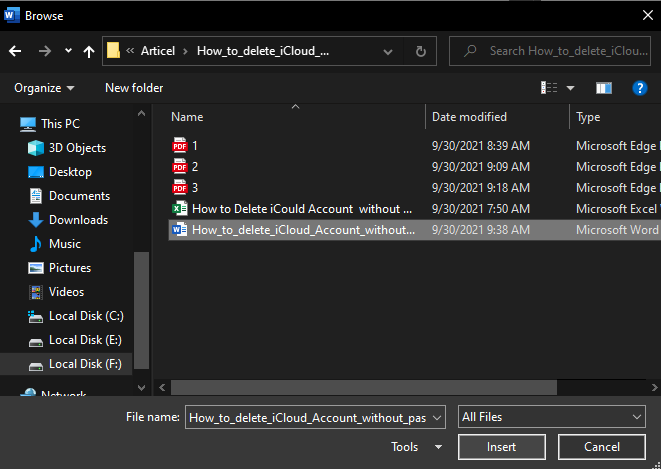
Task: Close the Browse dialog
Action: (648, 16)
